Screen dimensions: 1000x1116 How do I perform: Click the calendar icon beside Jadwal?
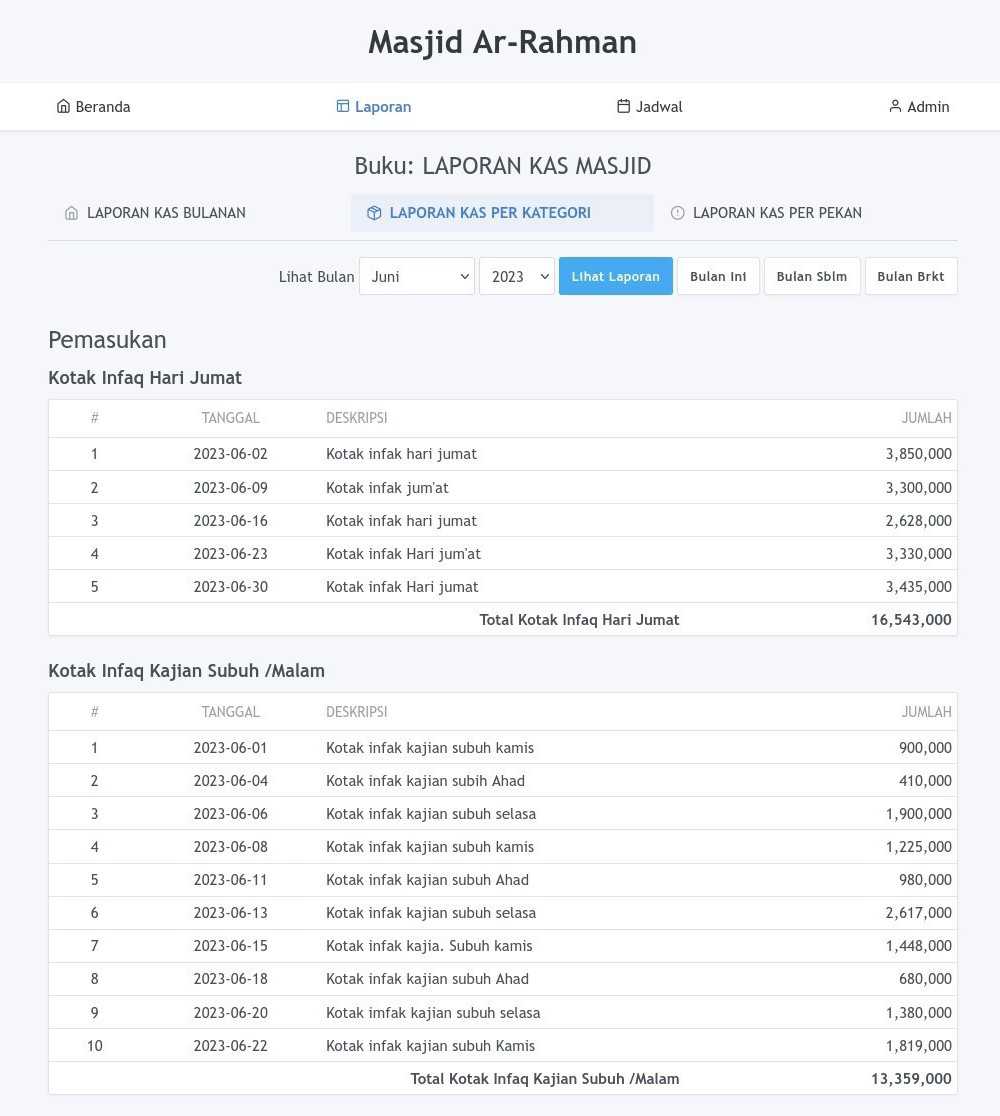click(624, 107)
